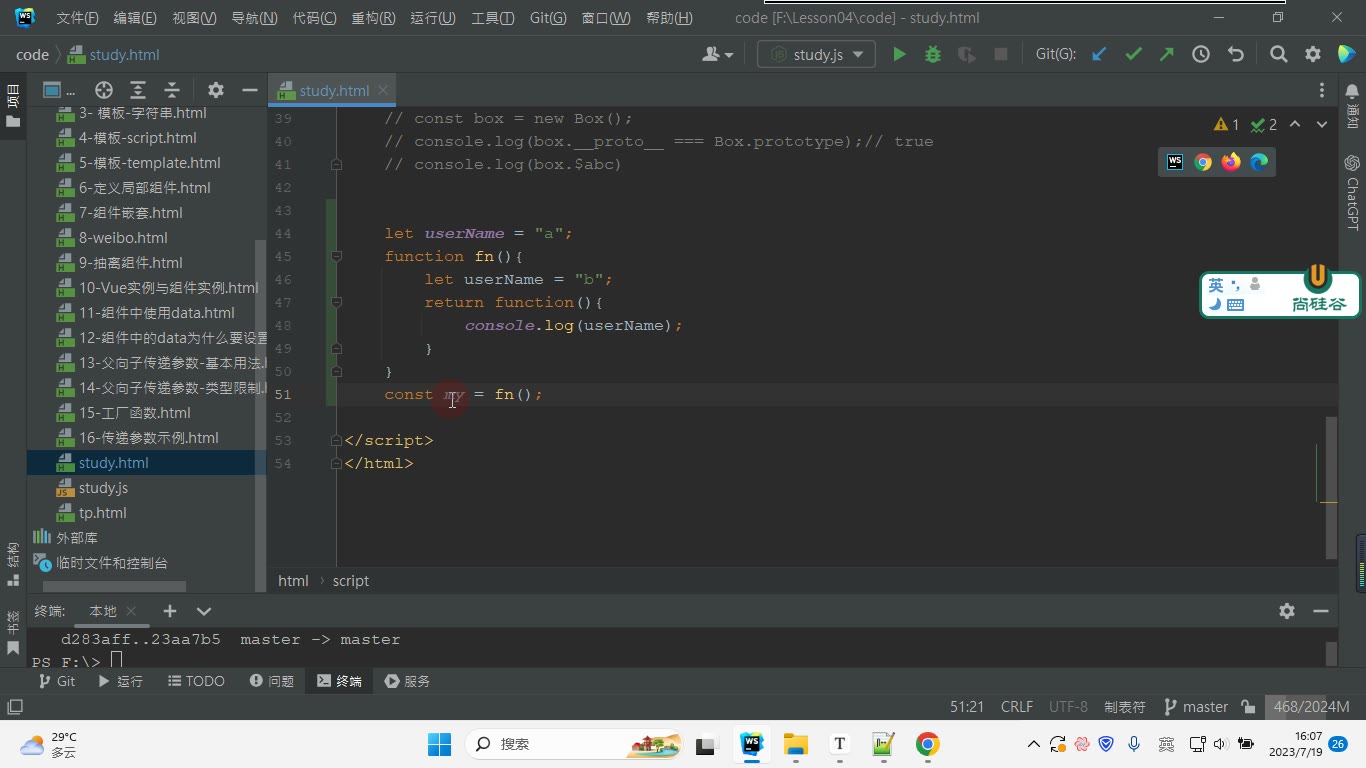
Task: Collapse the function fn() code block
Action: click(336, 256)
